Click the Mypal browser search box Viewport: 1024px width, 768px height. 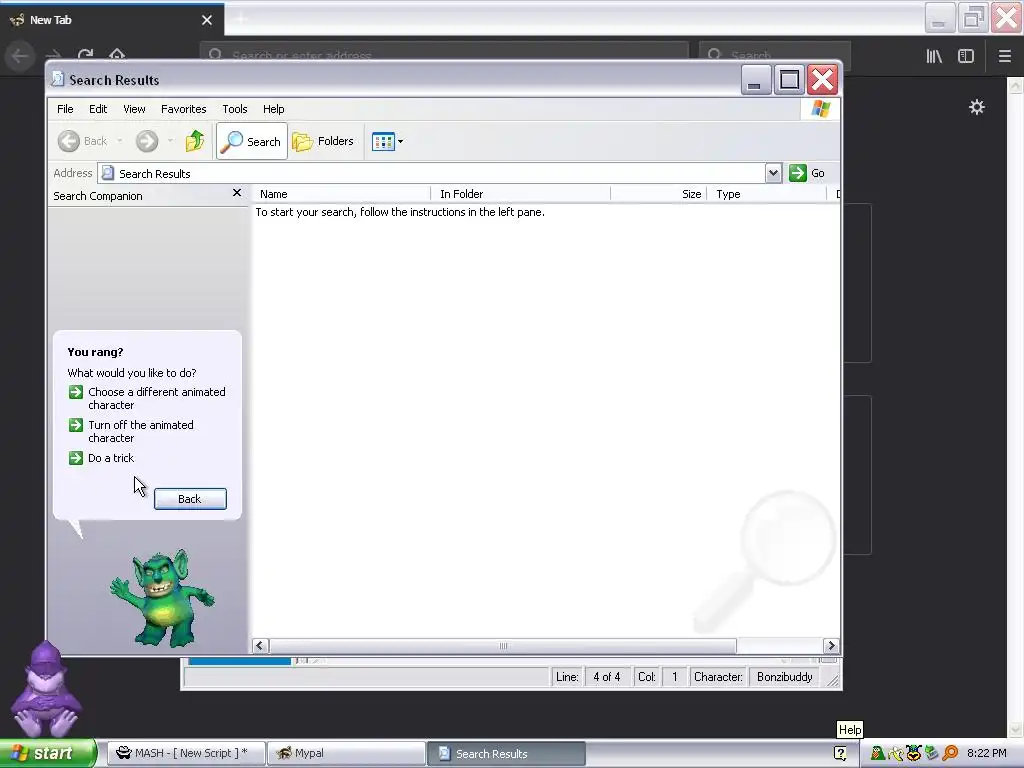[775, 55]
